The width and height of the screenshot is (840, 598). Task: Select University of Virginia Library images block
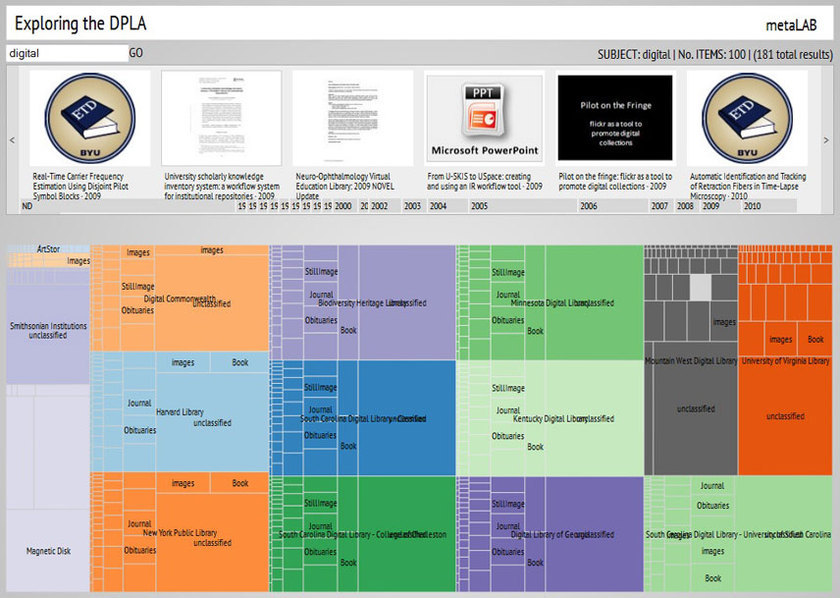pyautogui.click(x=781, y=339)
